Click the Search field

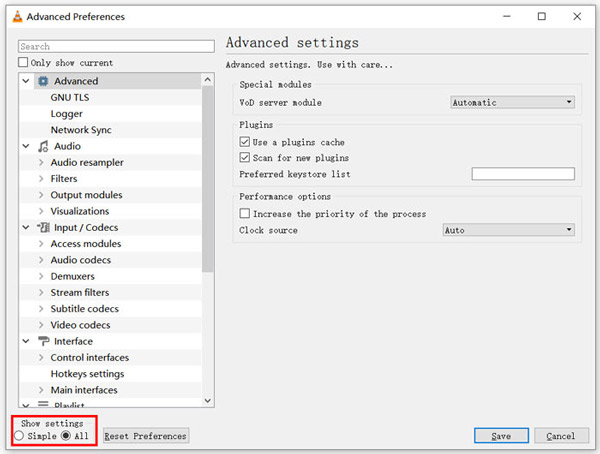116,46
